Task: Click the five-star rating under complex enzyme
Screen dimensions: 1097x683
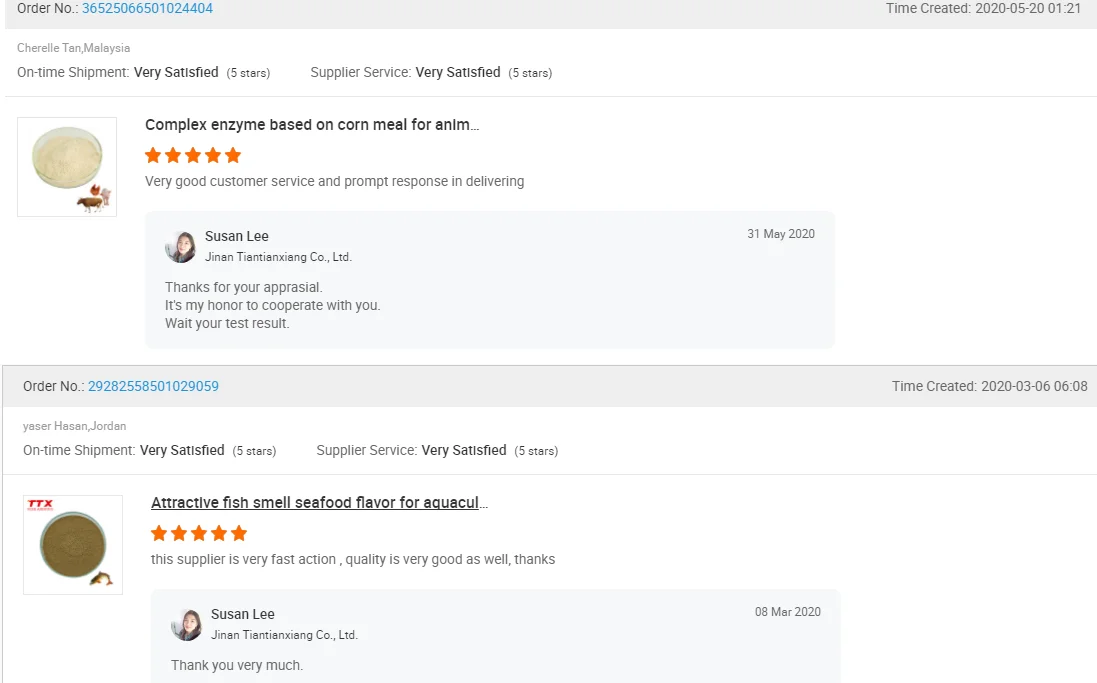Action: click(x=193, y=155)
